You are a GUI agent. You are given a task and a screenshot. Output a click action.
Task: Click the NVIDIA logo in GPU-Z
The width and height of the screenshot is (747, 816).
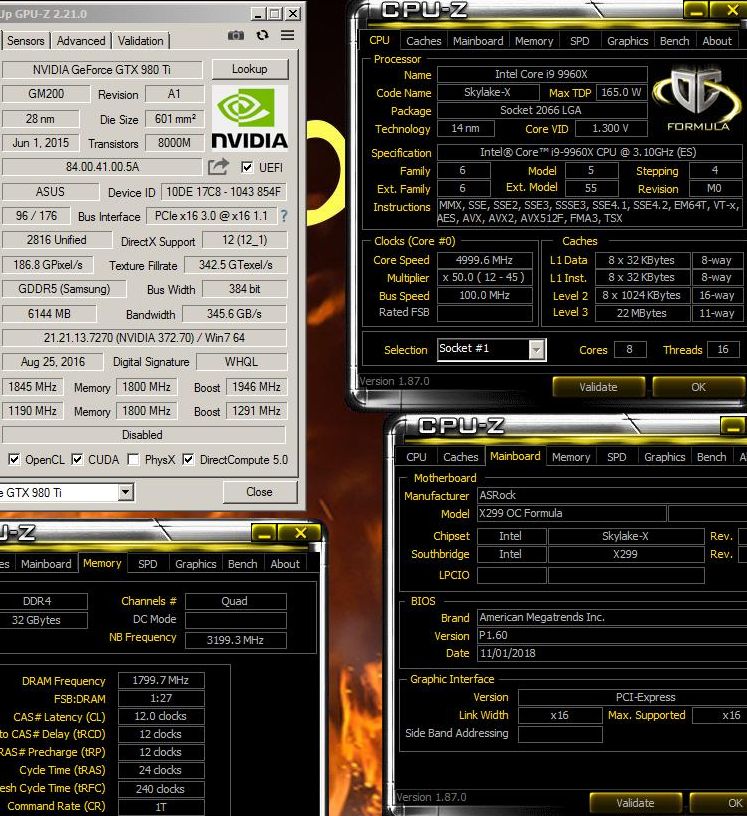tap(249, 118)
